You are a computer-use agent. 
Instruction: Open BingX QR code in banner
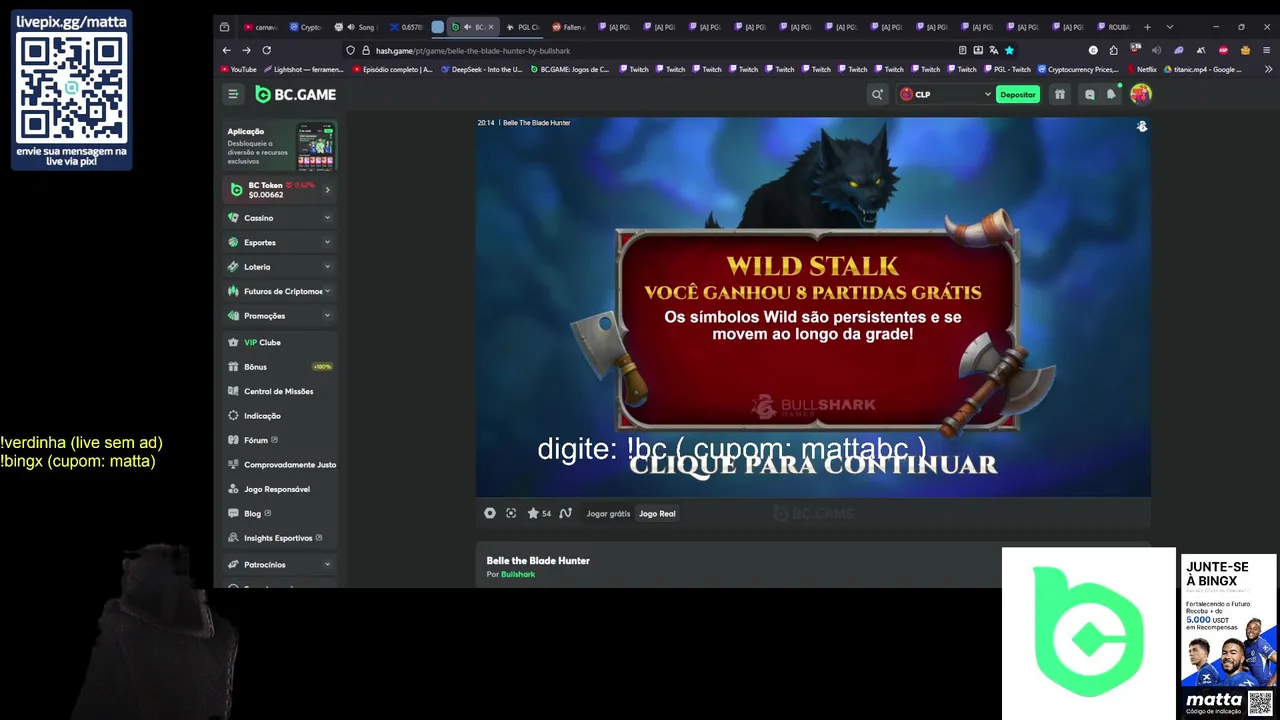pyautogui.click(x=1260, y=701)
